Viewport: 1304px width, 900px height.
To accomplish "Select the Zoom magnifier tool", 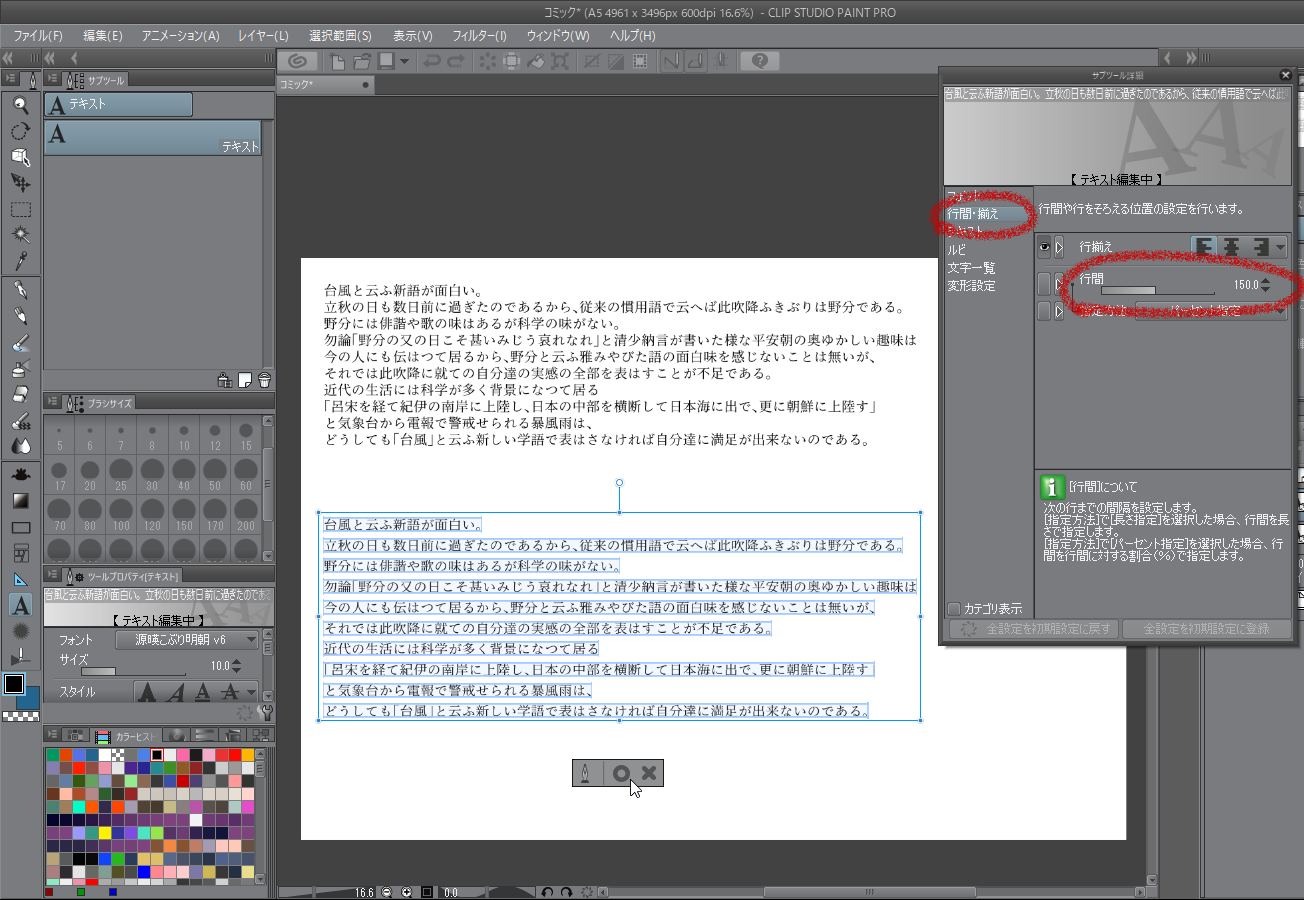I will 20,104.
